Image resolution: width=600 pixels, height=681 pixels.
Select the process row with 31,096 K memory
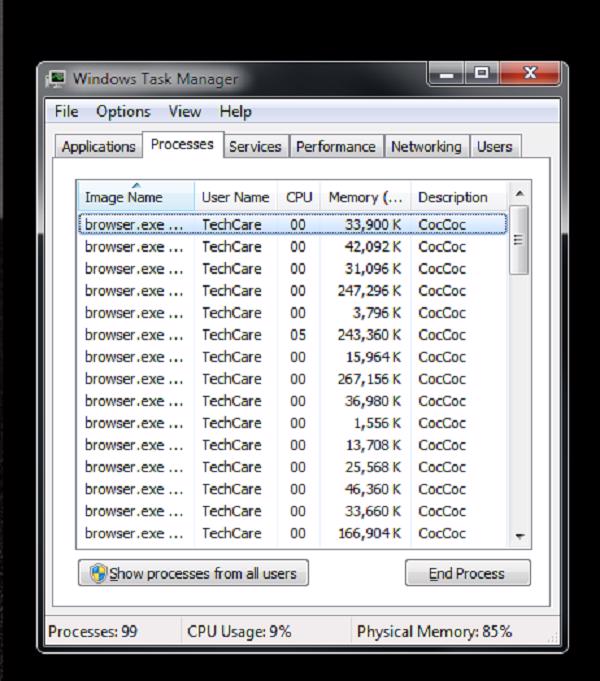292,269
